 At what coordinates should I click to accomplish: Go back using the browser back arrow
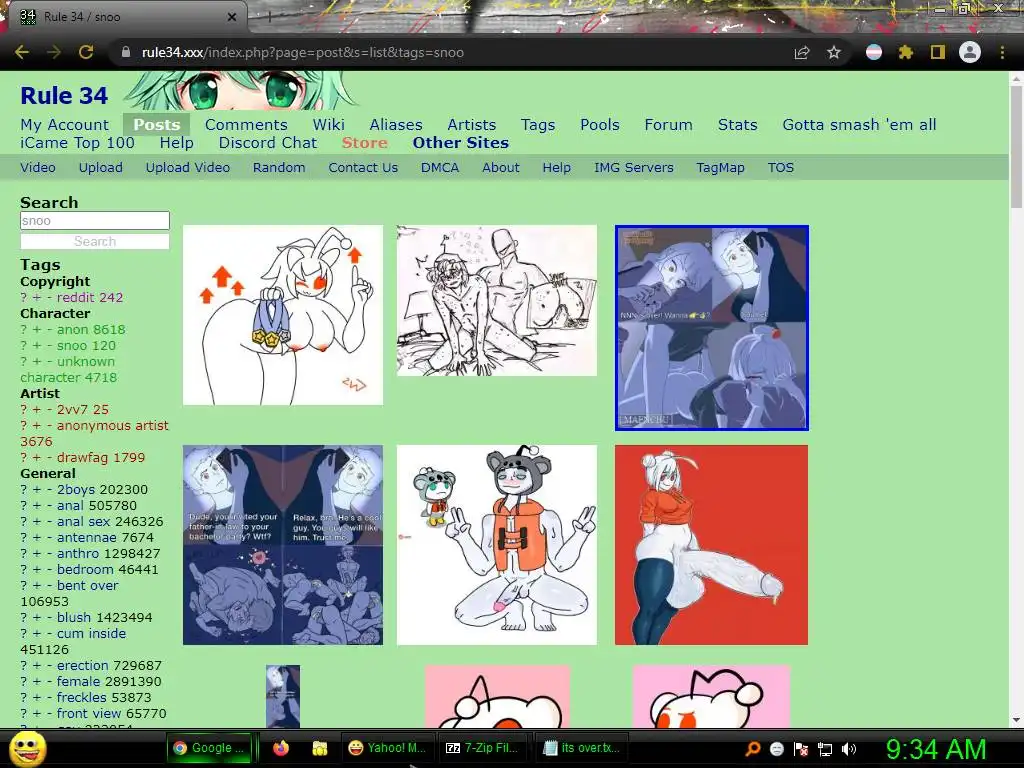pos(22,52)
